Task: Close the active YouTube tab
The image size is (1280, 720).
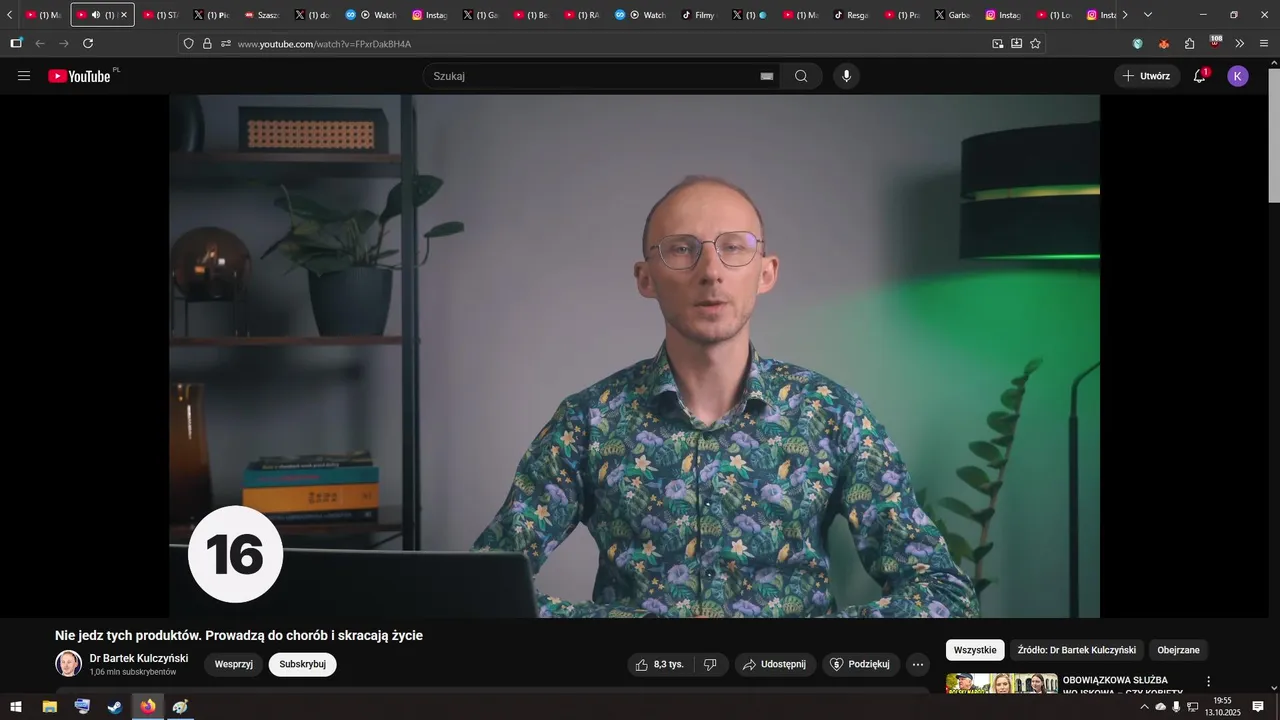Action: tap(124, 15)
